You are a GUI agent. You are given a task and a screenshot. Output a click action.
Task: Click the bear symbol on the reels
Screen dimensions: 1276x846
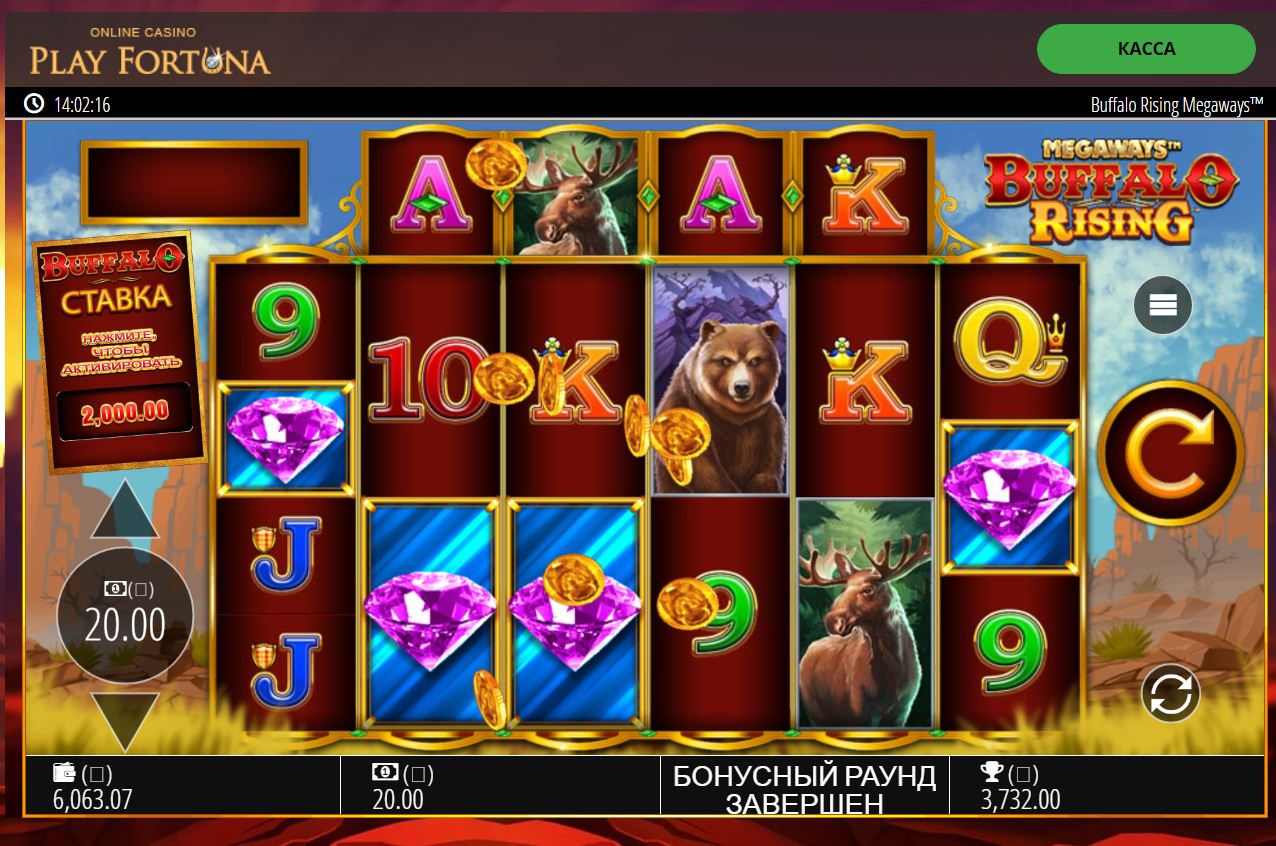(720, 380)
